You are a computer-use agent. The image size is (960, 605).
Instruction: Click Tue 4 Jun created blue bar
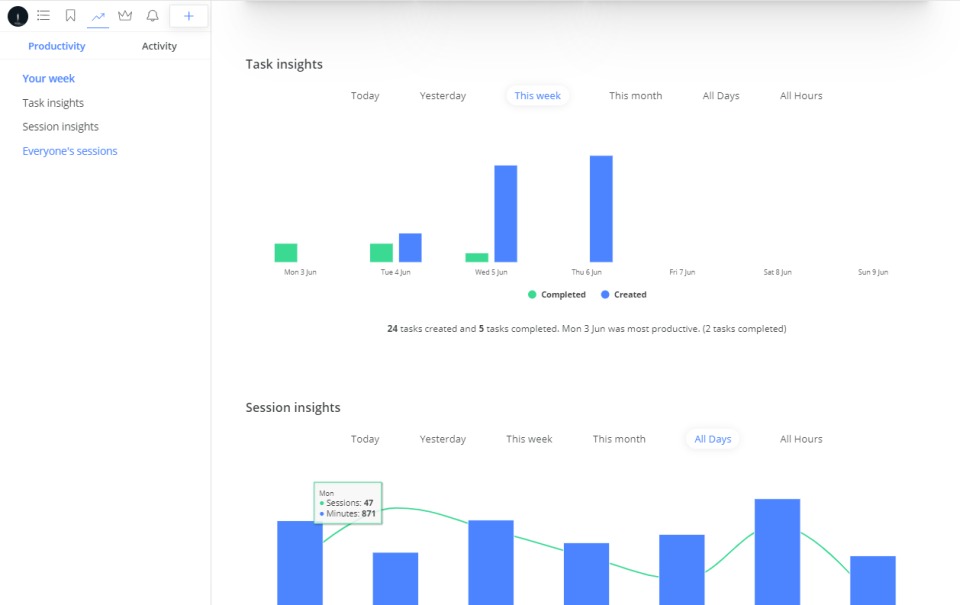(x=410, y=247)
